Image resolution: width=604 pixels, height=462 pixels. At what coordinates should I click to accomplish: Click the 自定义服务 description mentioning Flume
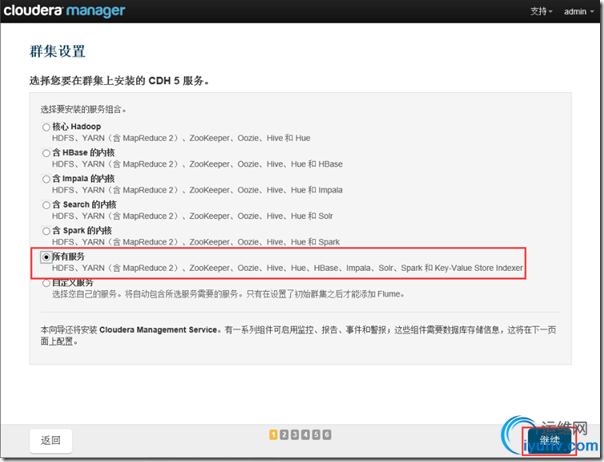coord(229,294)
